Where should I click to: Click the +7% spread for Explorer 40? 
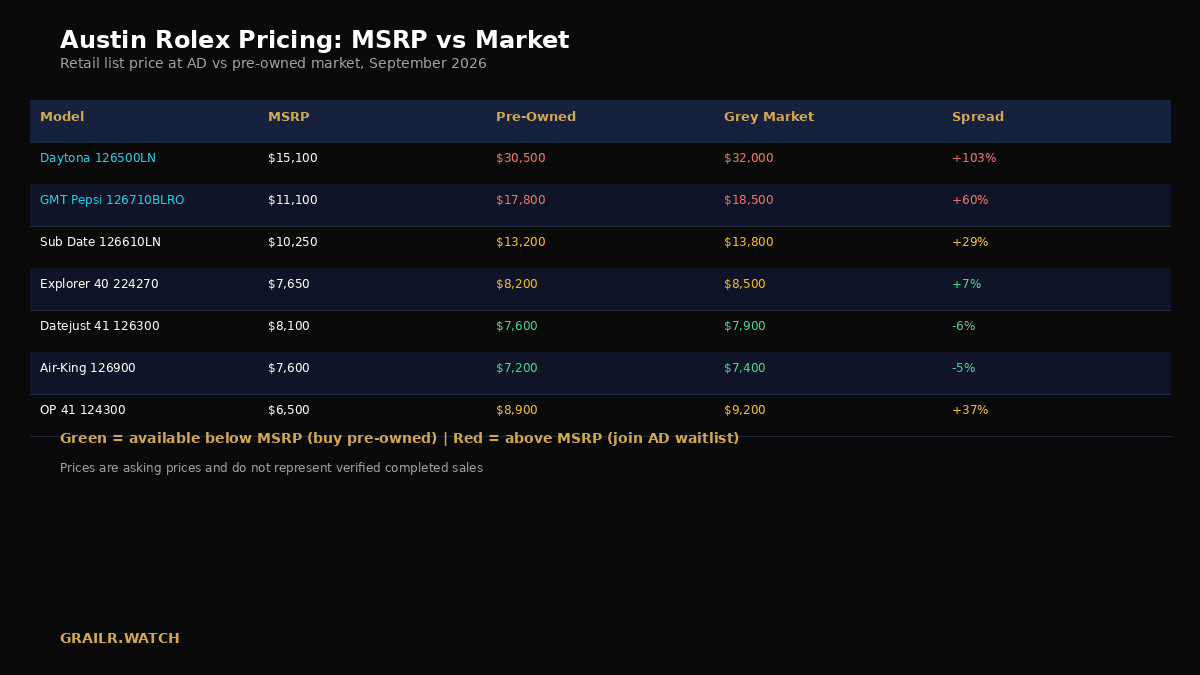tap(967, 284)
